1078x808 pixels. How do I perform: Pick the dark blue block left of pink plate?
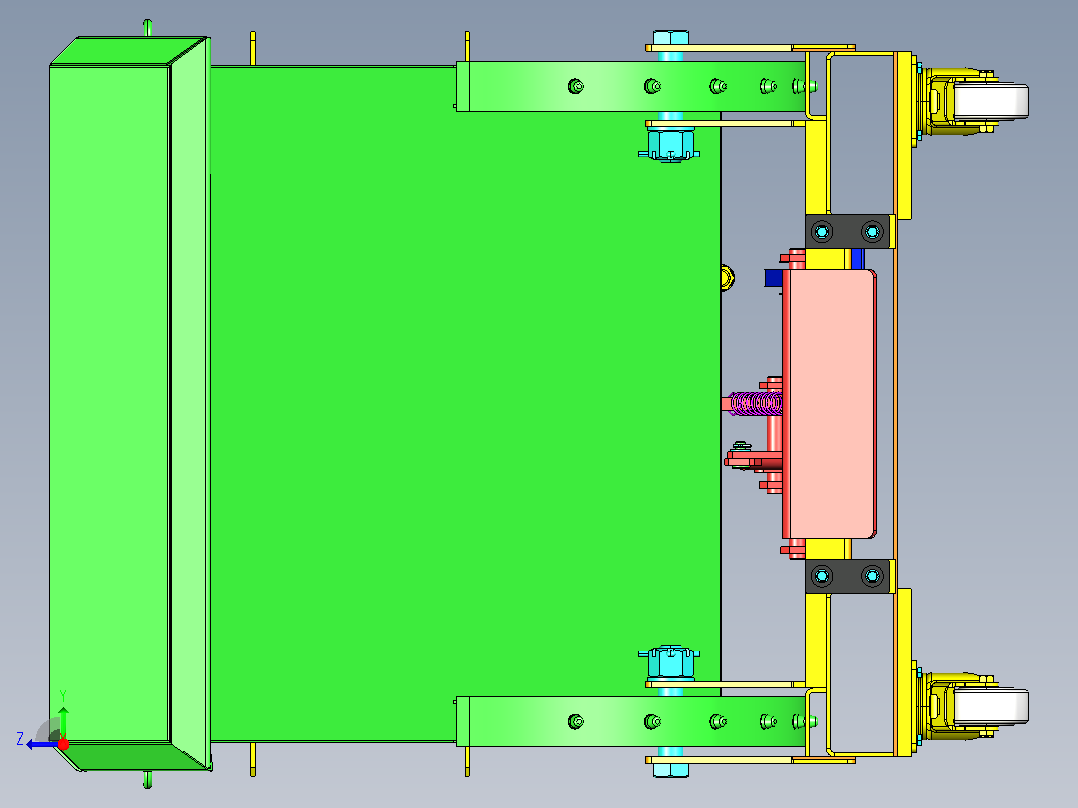(773, 278)
